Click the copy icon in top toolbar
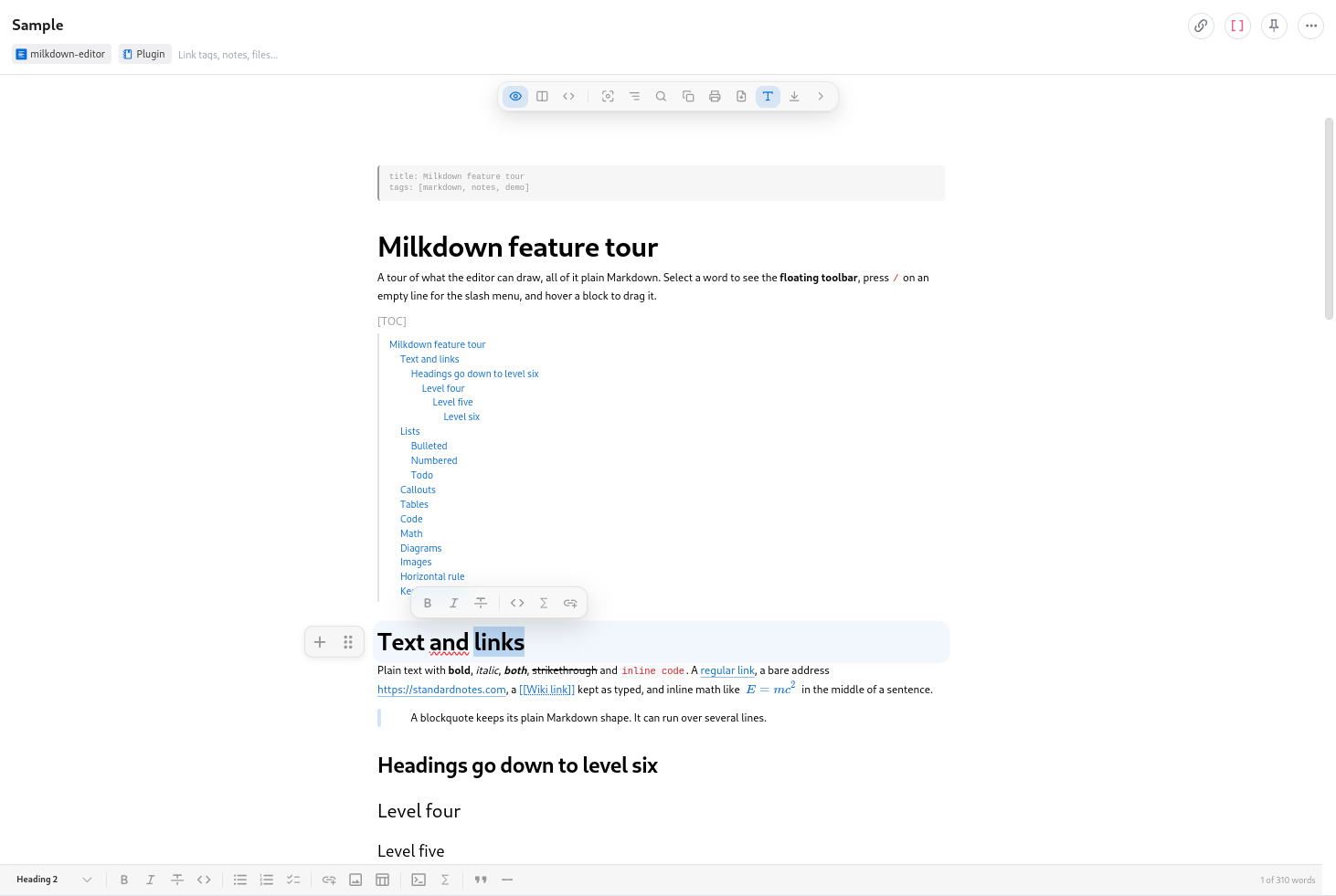 pyautogui.click(x=688, y=96)
